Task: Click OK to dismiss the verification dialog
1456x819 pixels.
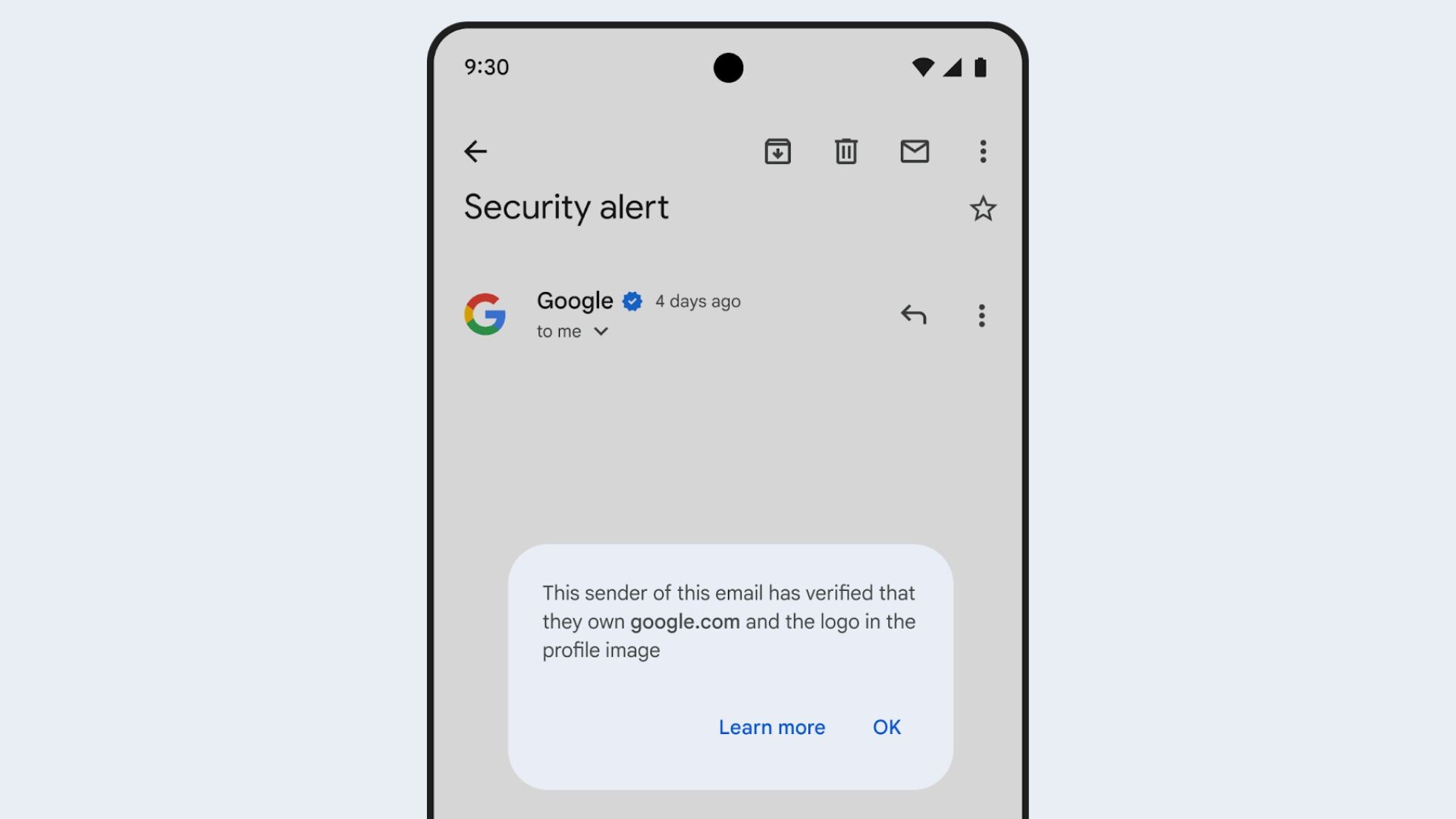Action: click(885, 727)
